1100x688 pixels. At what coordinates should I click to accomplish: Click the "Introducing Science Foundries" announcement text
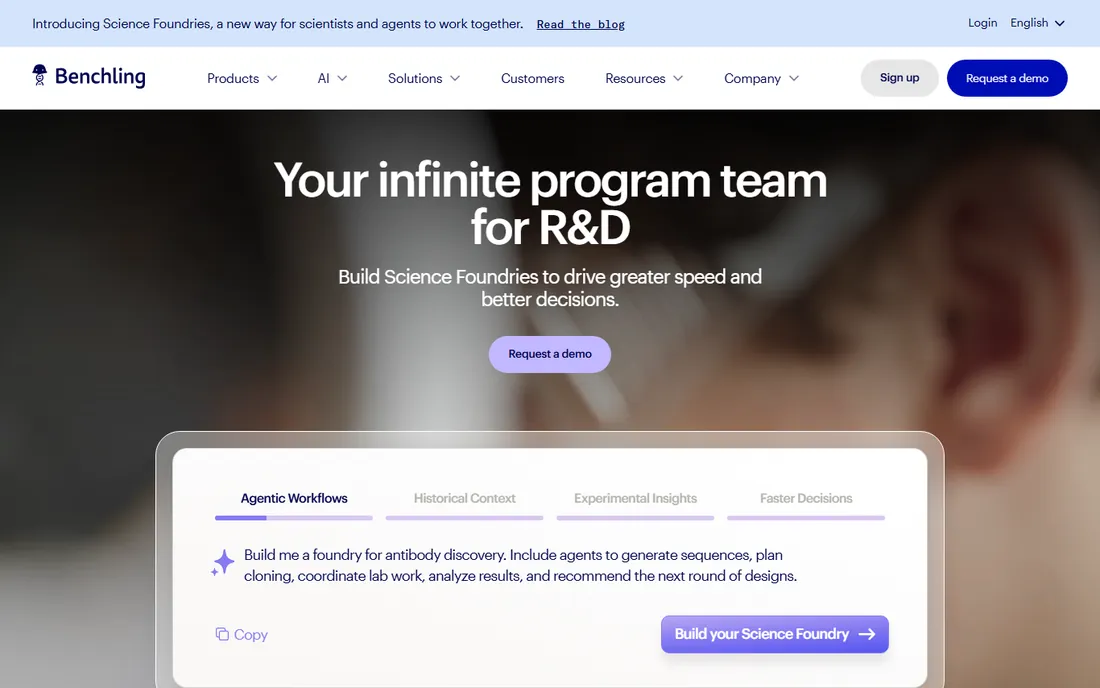point(278,24)
